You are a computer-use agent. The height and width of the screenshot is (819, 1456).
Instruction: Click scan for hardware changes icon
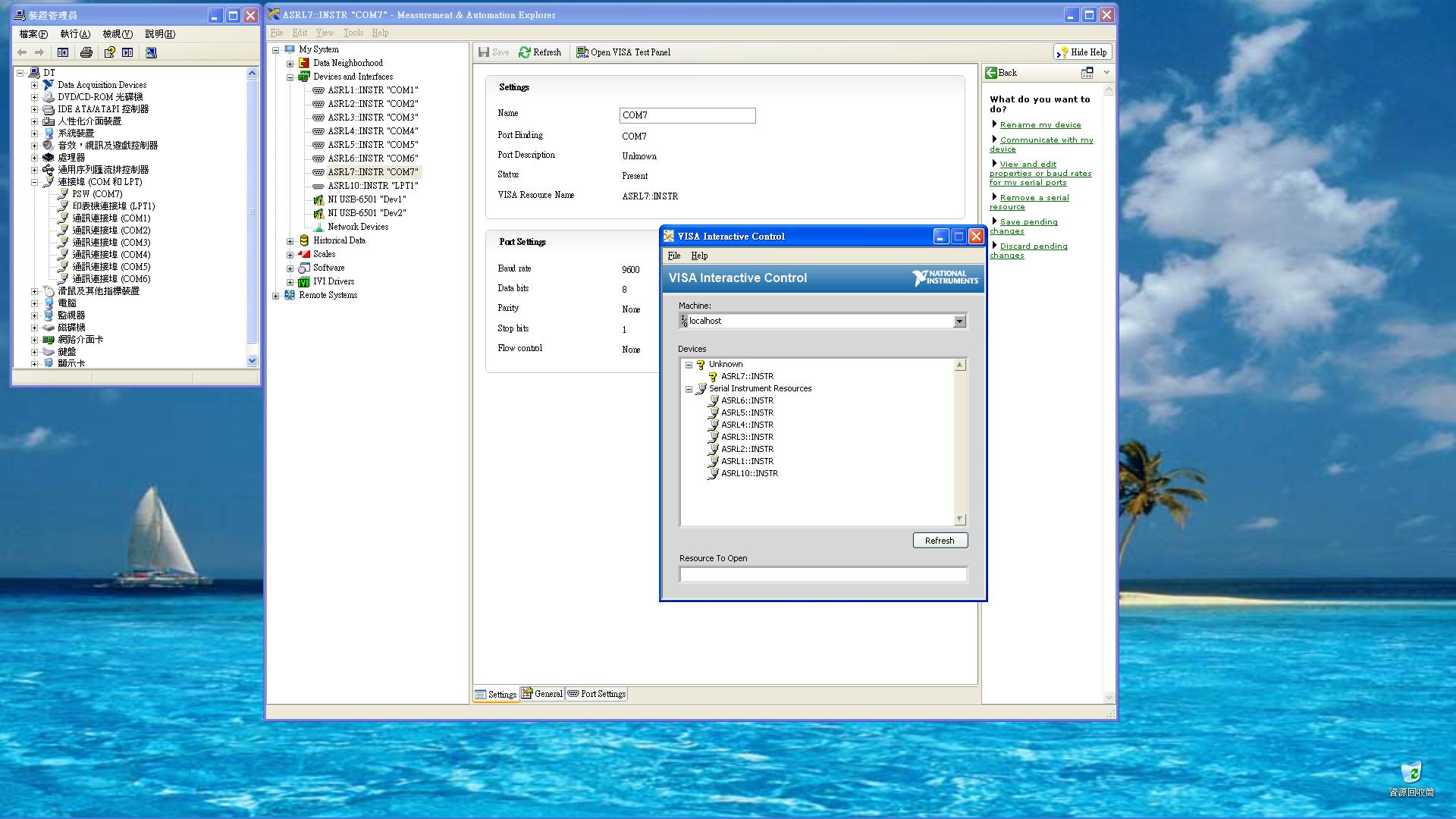click(151, 52)
